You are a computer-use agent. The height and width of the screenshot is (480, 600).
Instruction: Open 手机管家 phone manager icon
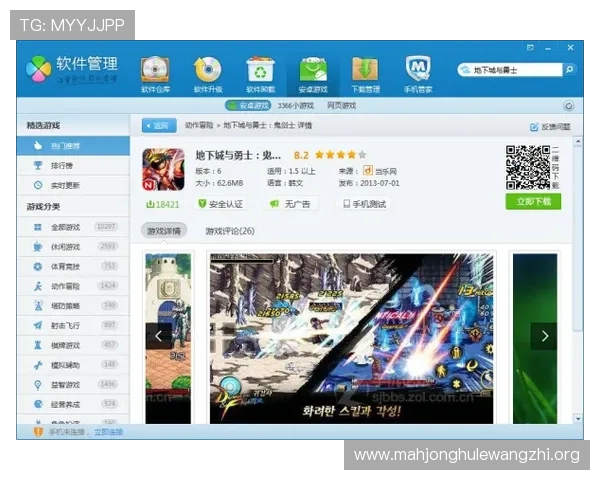click(x=418, y=74)
